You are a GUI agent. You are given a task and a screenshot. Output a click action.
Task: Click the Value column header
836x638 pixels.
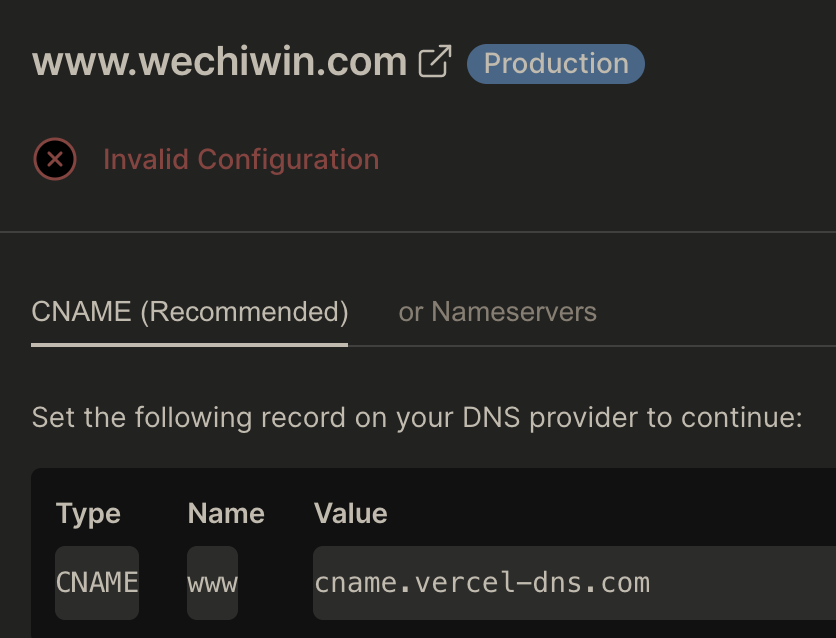click(x=350, y=514)
